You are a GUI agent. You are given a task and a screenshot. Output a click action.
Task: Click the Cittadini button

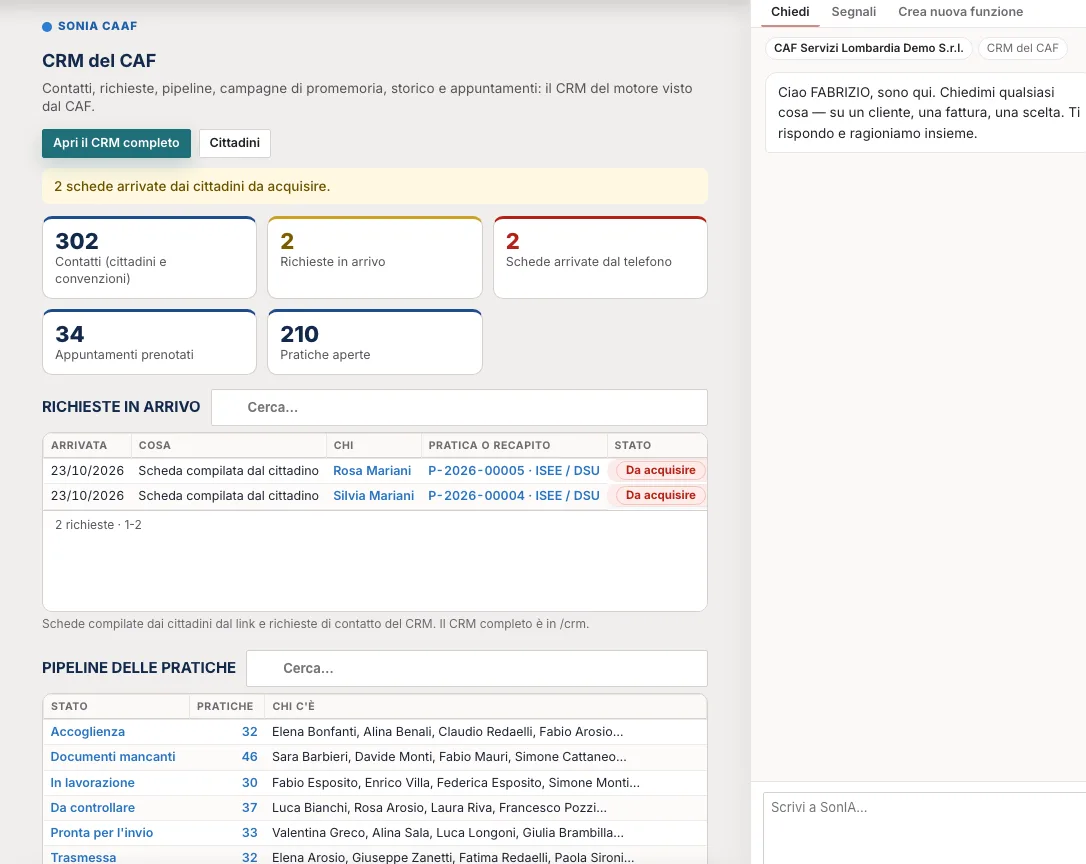click(x=235, y=143)
